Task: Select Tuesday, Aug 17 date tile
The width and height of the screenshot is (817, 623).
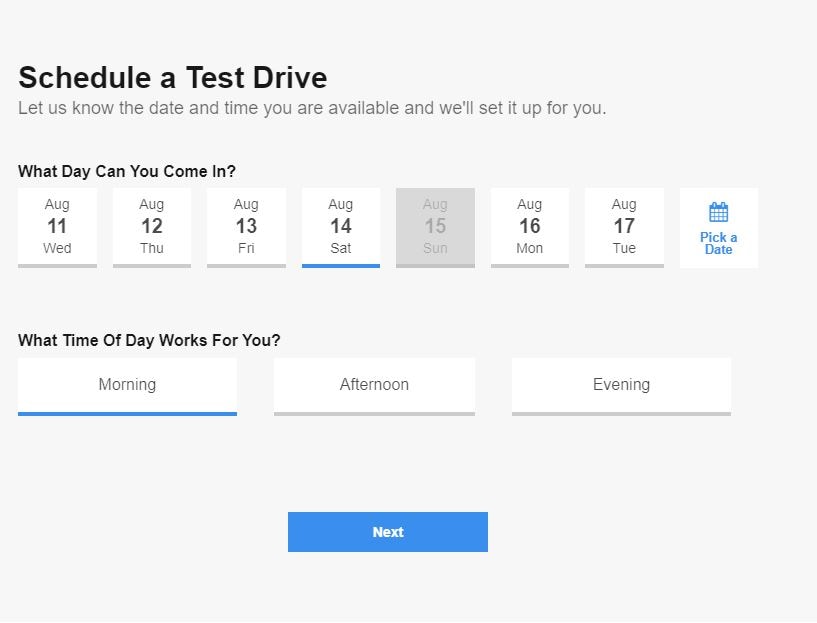Action: pos(624,227)
